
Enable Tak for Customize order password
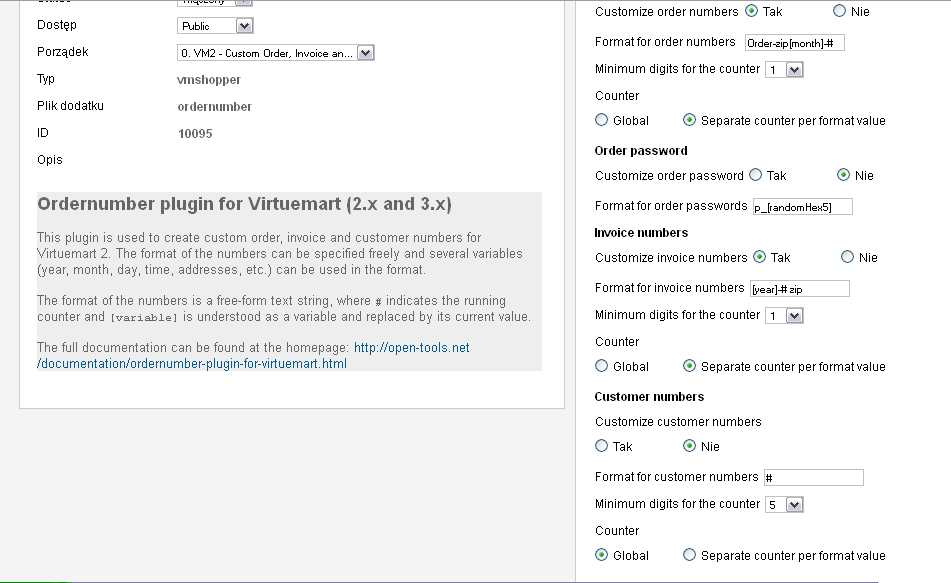pyautogui.click(x=756, y=175)
